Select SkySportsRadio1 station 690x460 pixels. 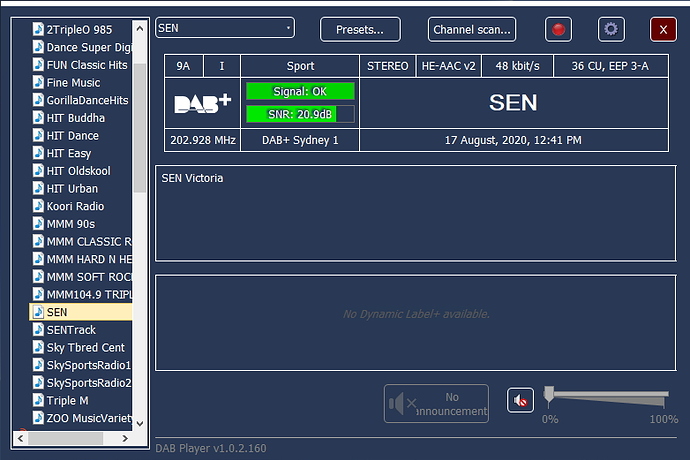[82, 365]
